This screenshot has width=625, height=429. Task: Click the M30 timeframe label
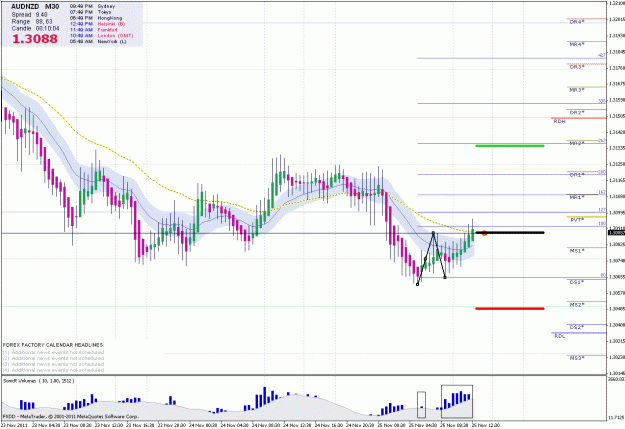tap(52, 7)
